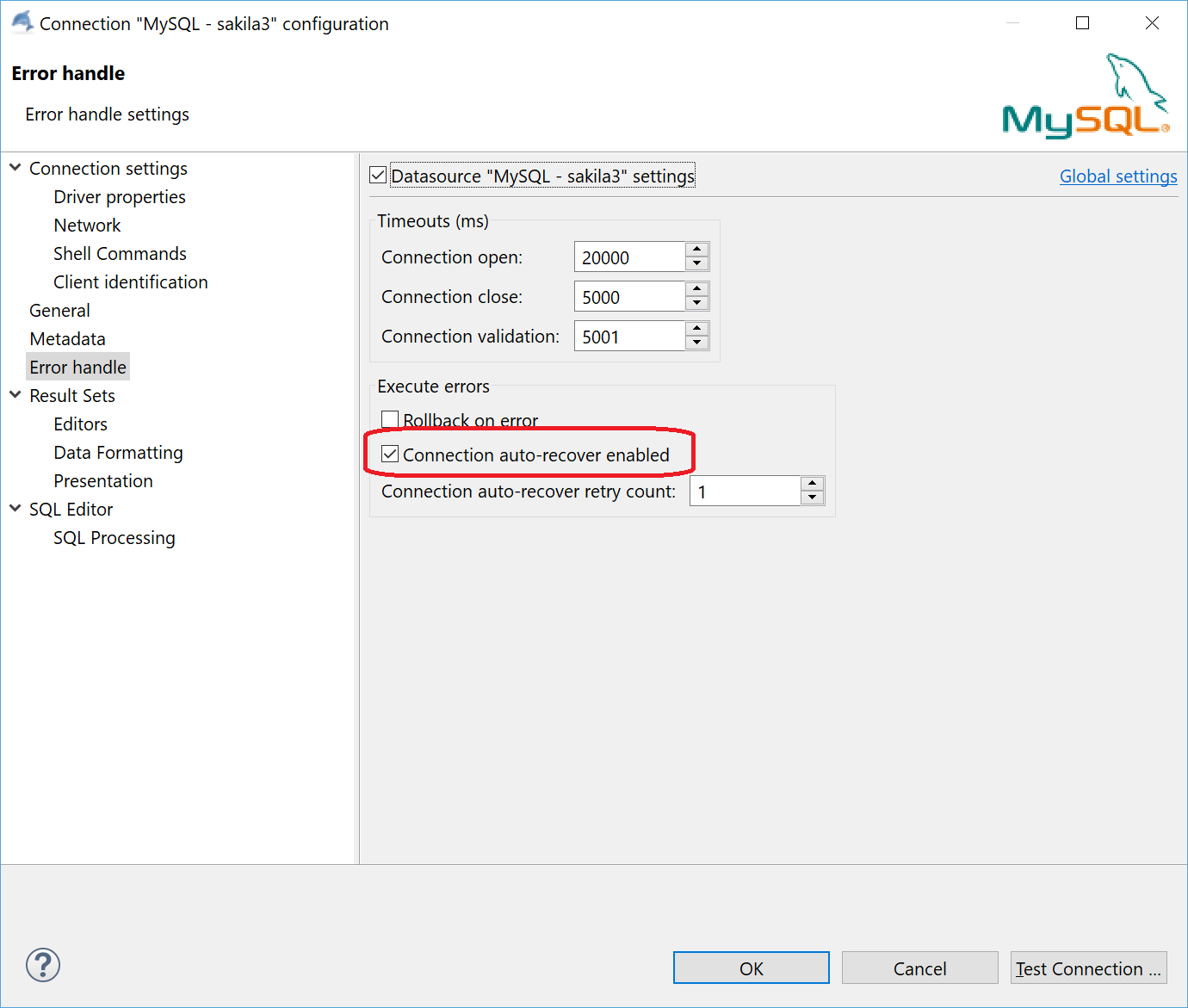The width and height of the screenshot is (1188, 1008).
Task: Click the dolphin icon in the title bar
Action: pyautogui.click(x=22, y=22)
